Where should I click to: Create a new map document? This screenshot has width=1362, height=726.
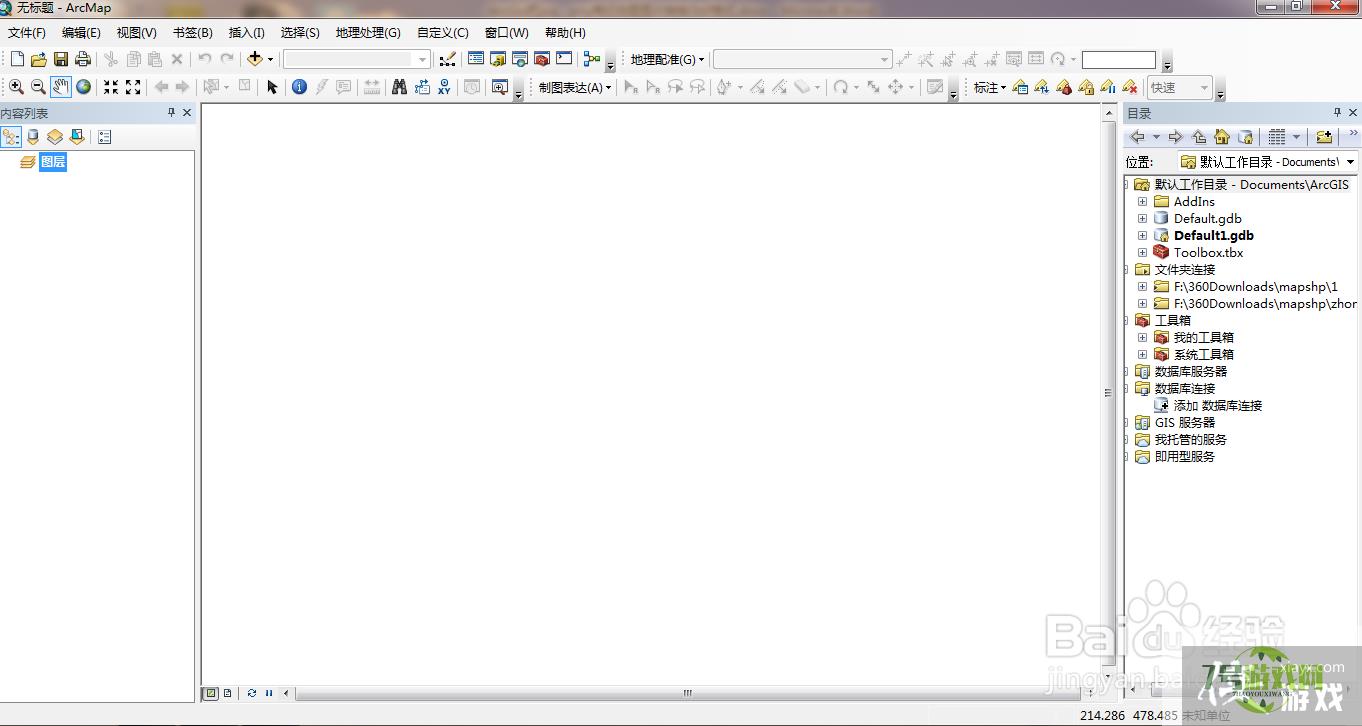point(17,59)
